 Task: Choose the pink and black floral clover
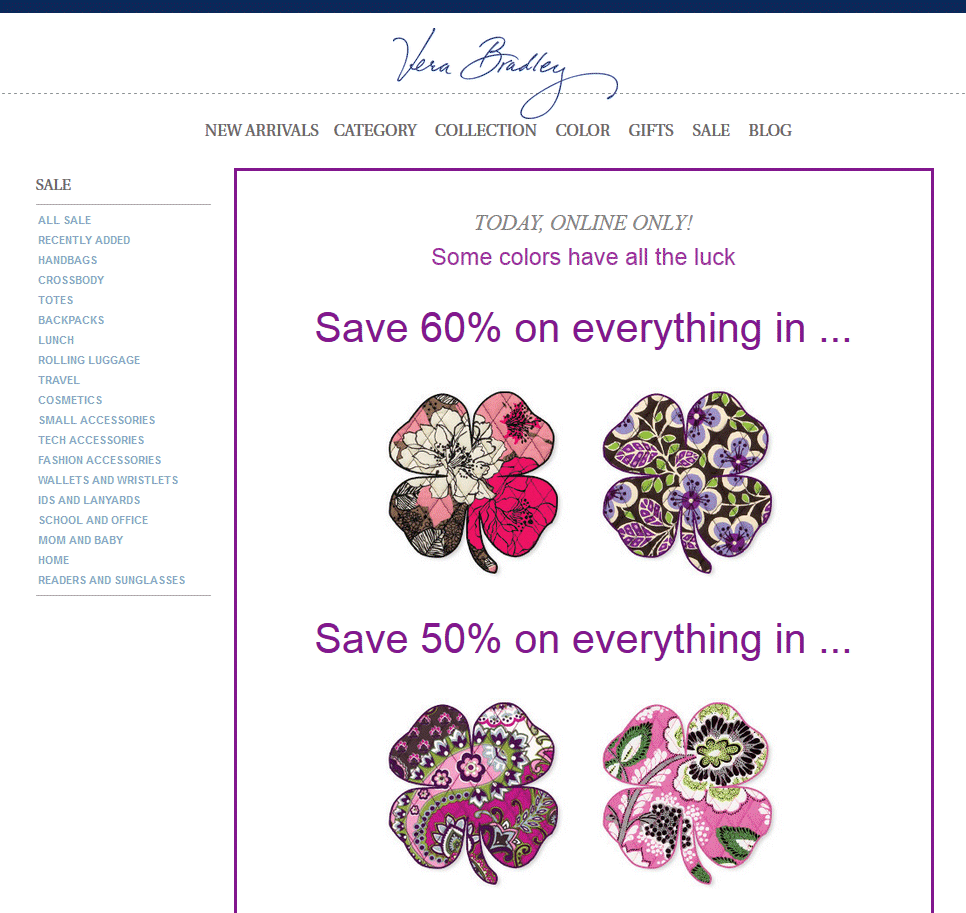pos(687,793)
